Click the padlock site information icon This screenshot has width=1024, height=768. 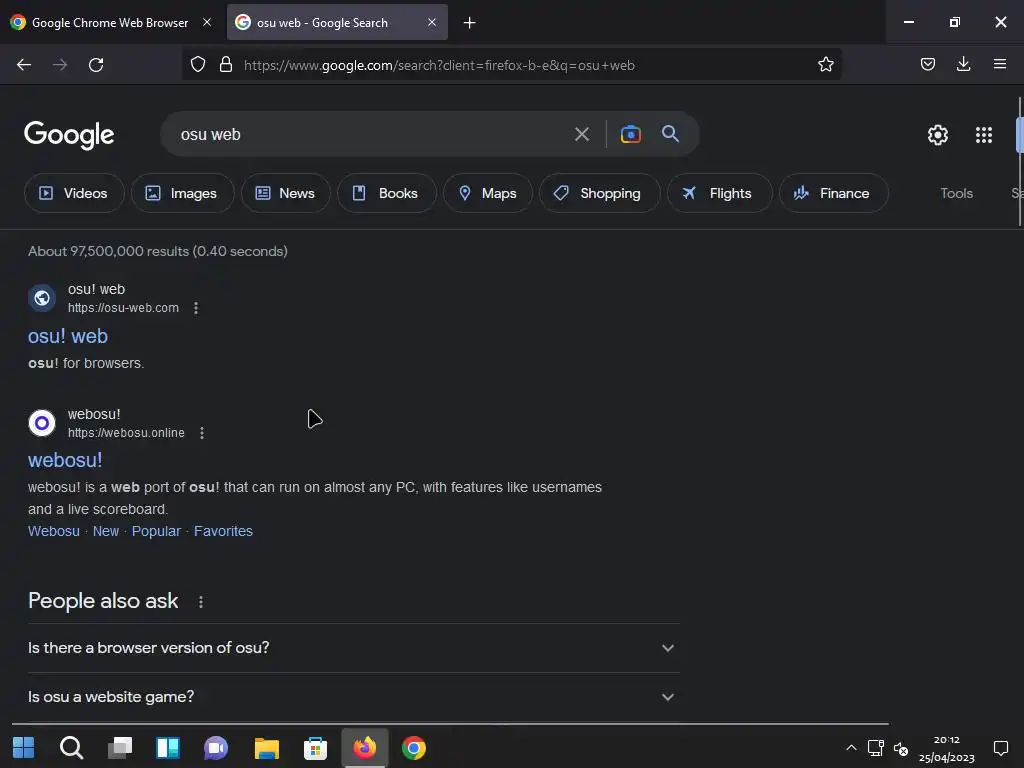pyautogui.click(x=226, y=65)
